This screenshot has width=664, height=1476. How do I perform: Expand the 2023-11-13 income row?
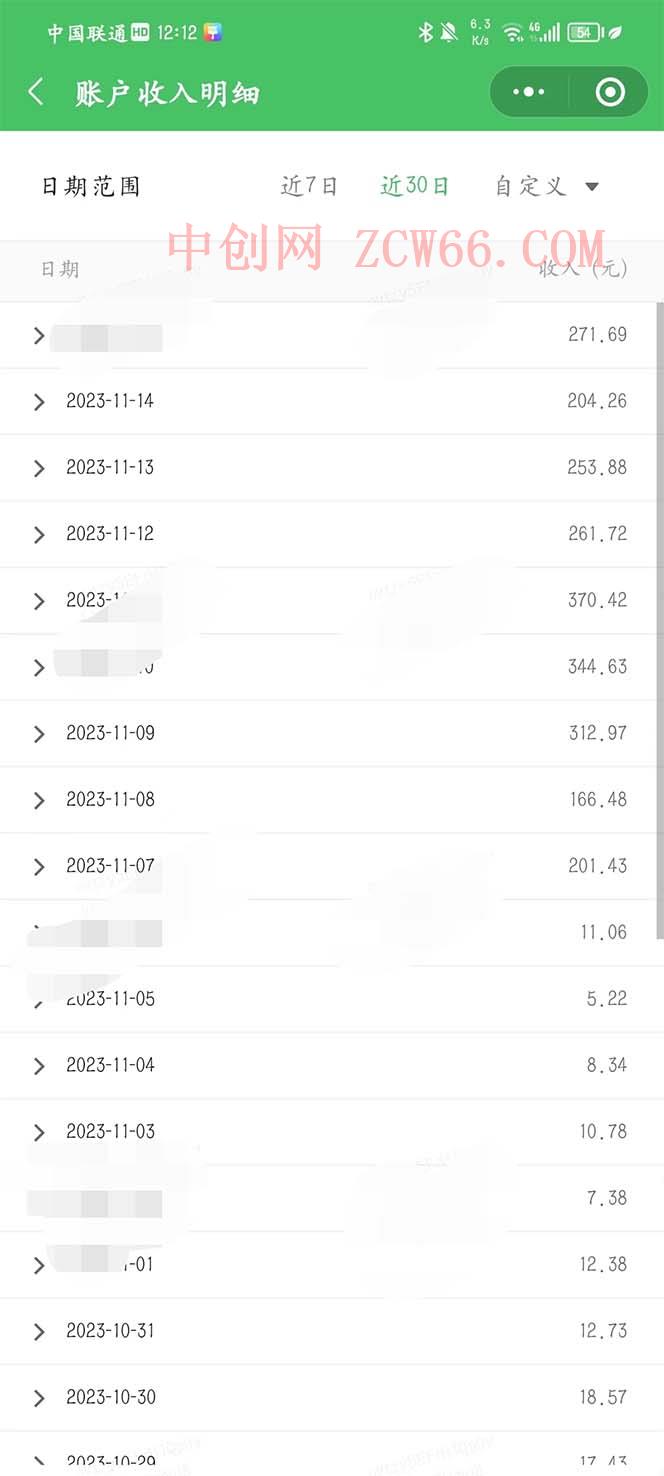click(39, 468)
